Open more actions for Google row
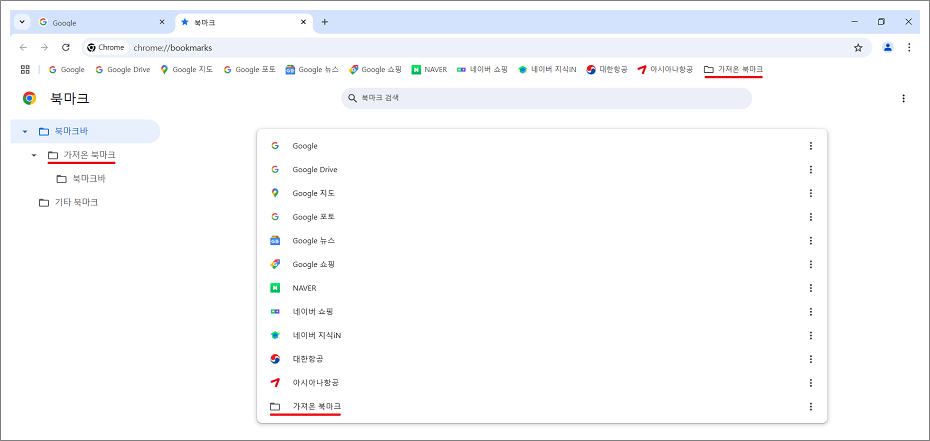The image size is (930, 441). (811, 146)
